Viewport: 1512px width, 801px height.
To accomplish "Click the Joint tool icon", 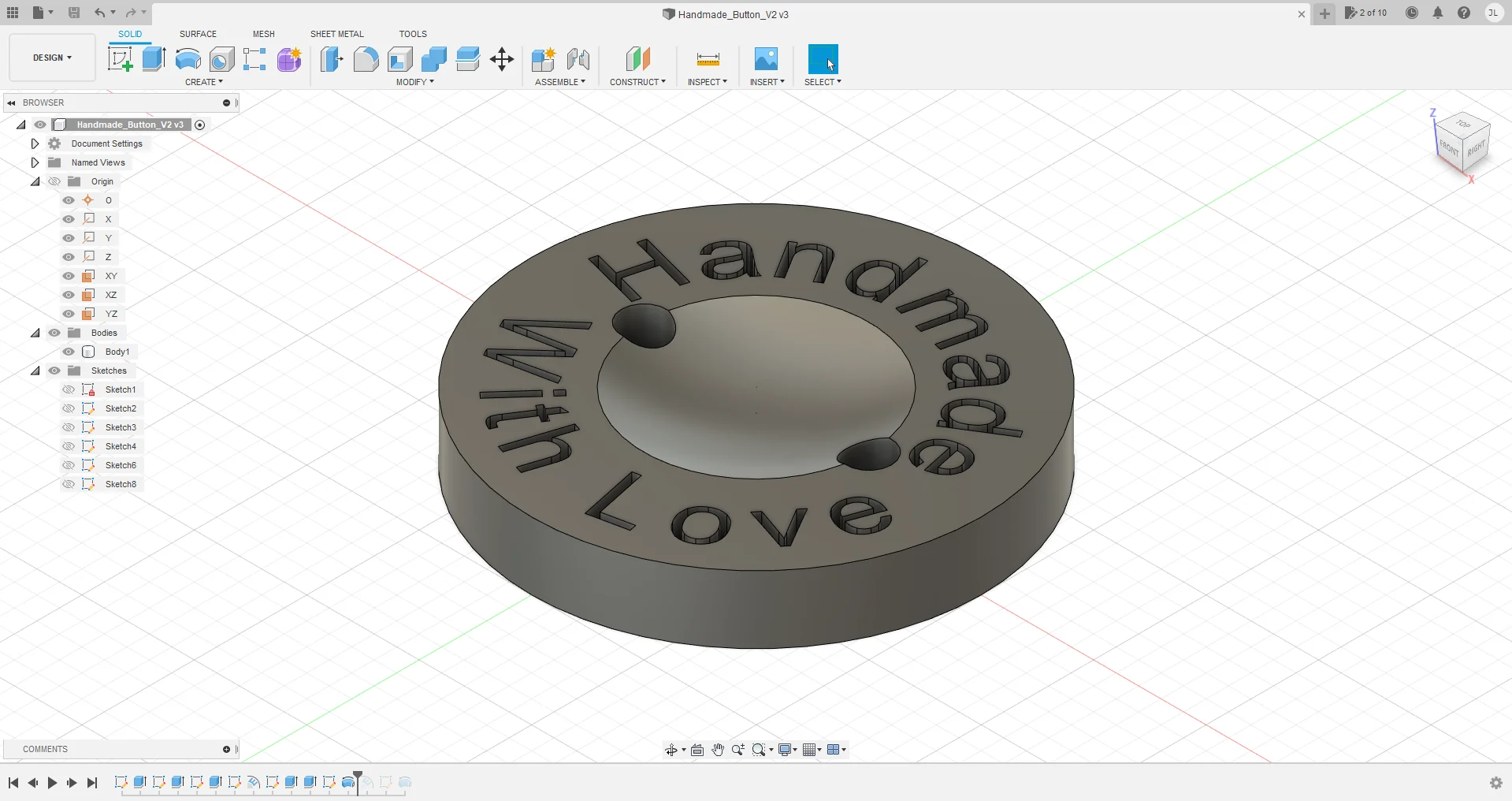I will [578, 59].
